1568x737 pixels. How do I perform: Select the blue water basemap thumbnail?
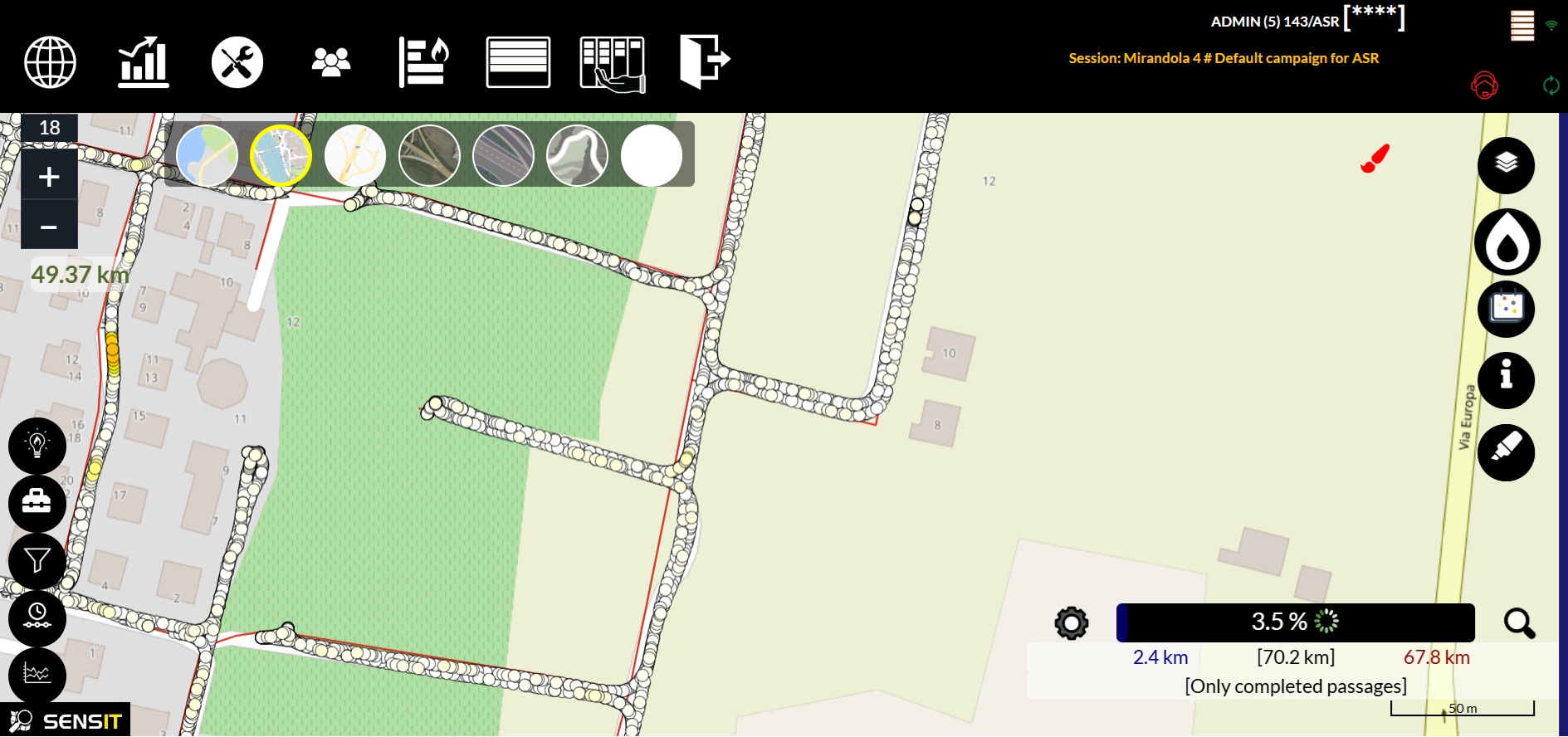pyautogui.click(x=208, y=155)
